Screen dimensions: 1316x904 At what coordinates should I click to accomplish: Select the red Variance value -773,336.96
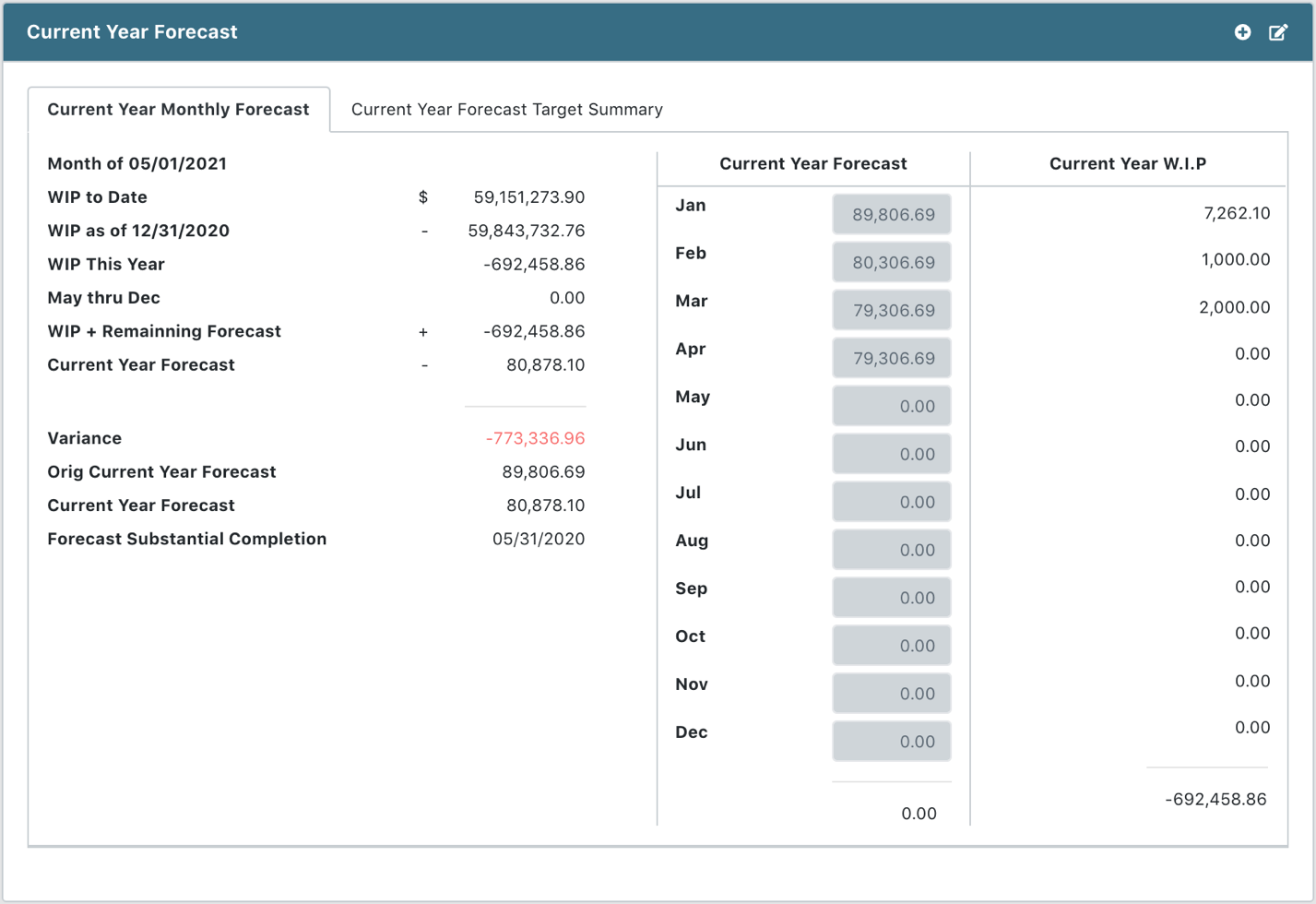(x=535, y=438)
